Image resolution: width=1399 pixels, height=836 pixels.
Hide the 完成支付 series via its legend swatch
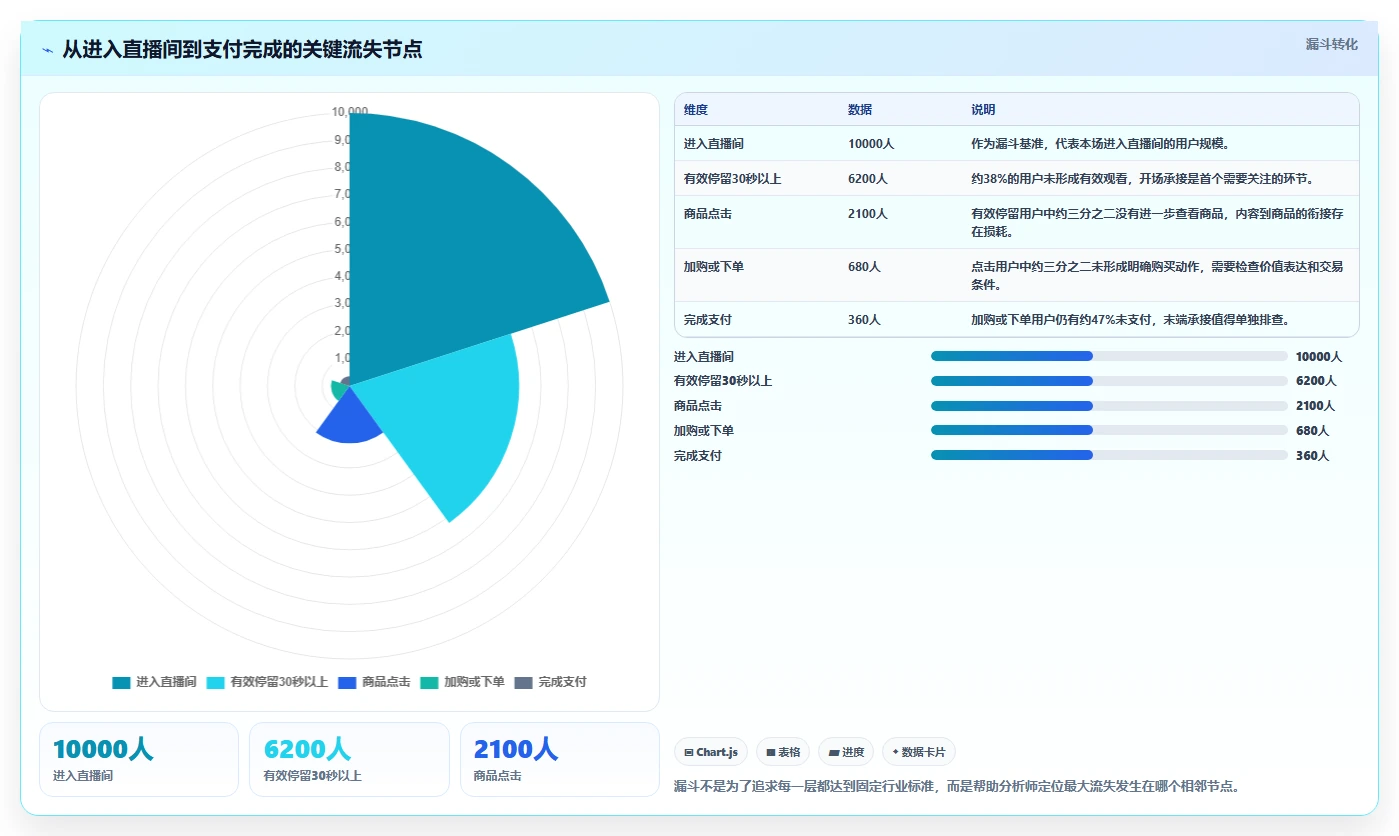click(524, 682)
